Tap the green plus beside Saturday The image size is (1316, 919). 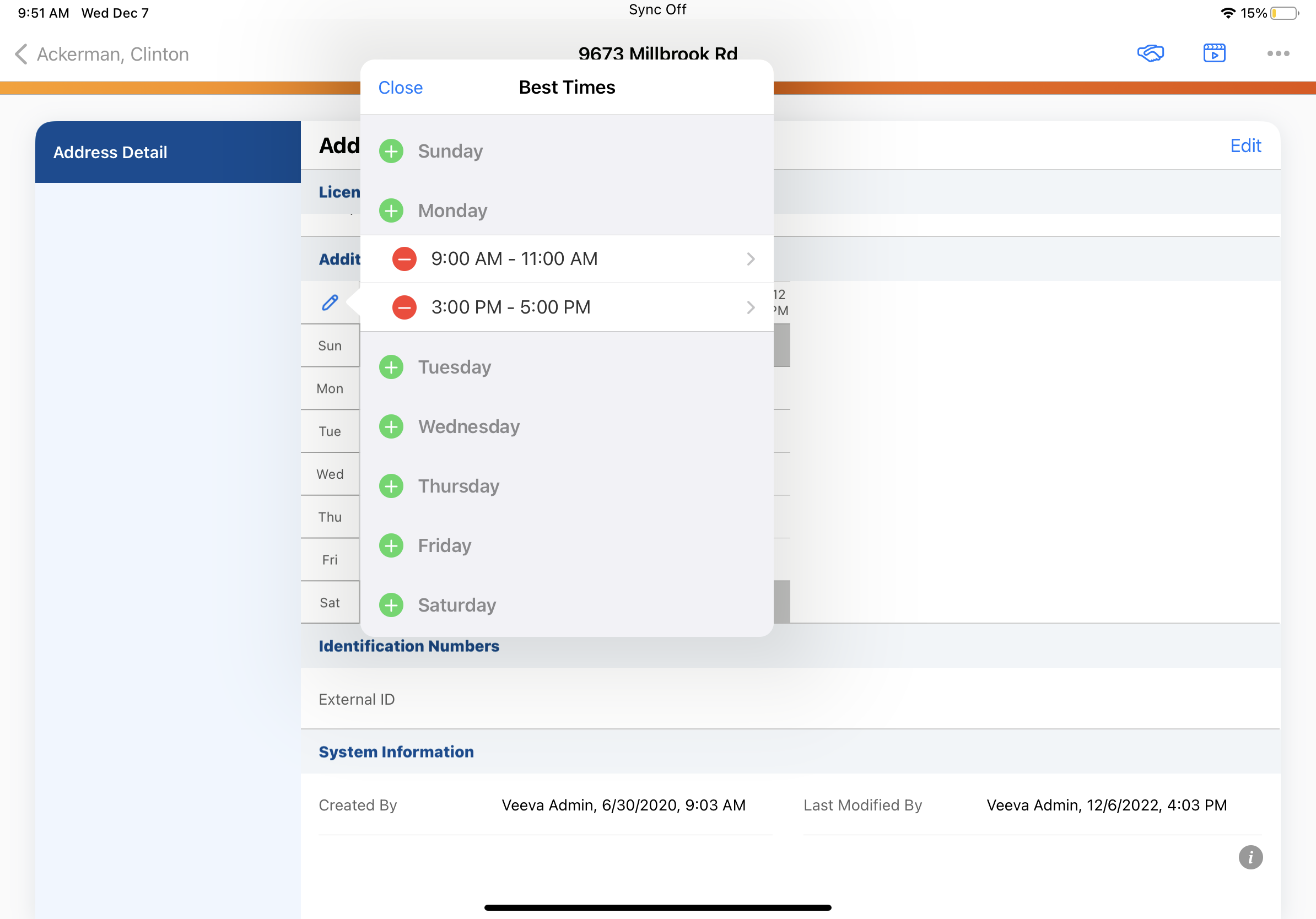[x=391, y=605]
